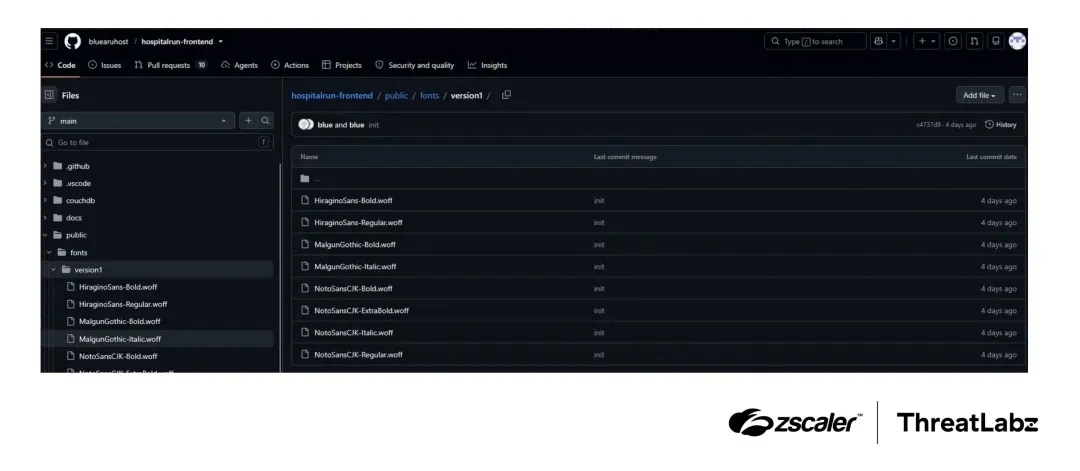Switch to the Code tab
This screenshot has height=471, width=1080.
pyautogui.click(x=61, y=65)
